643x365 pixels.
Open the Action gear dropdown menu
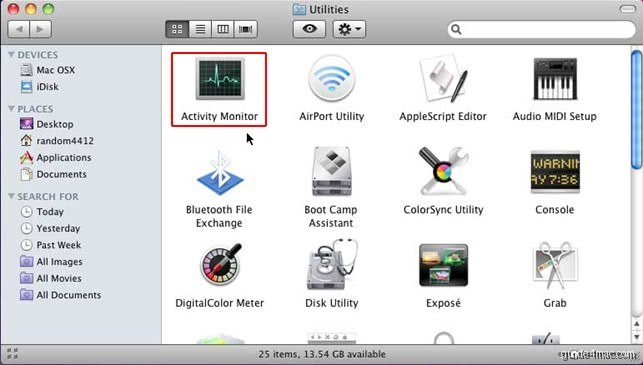tap(349, 29)
